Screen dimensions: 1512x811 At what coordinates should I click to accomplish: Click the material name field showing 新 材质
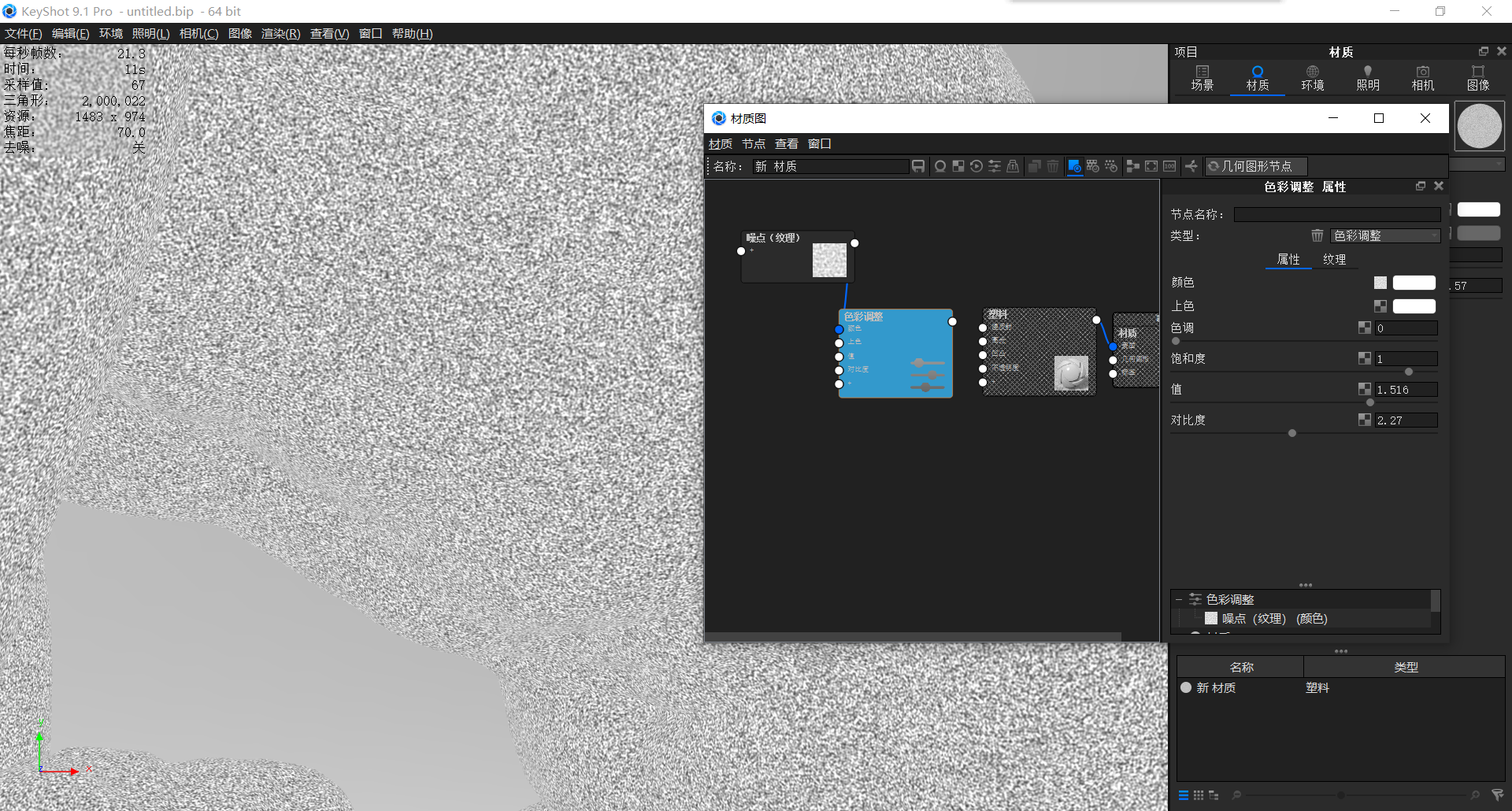click(831, 166)
